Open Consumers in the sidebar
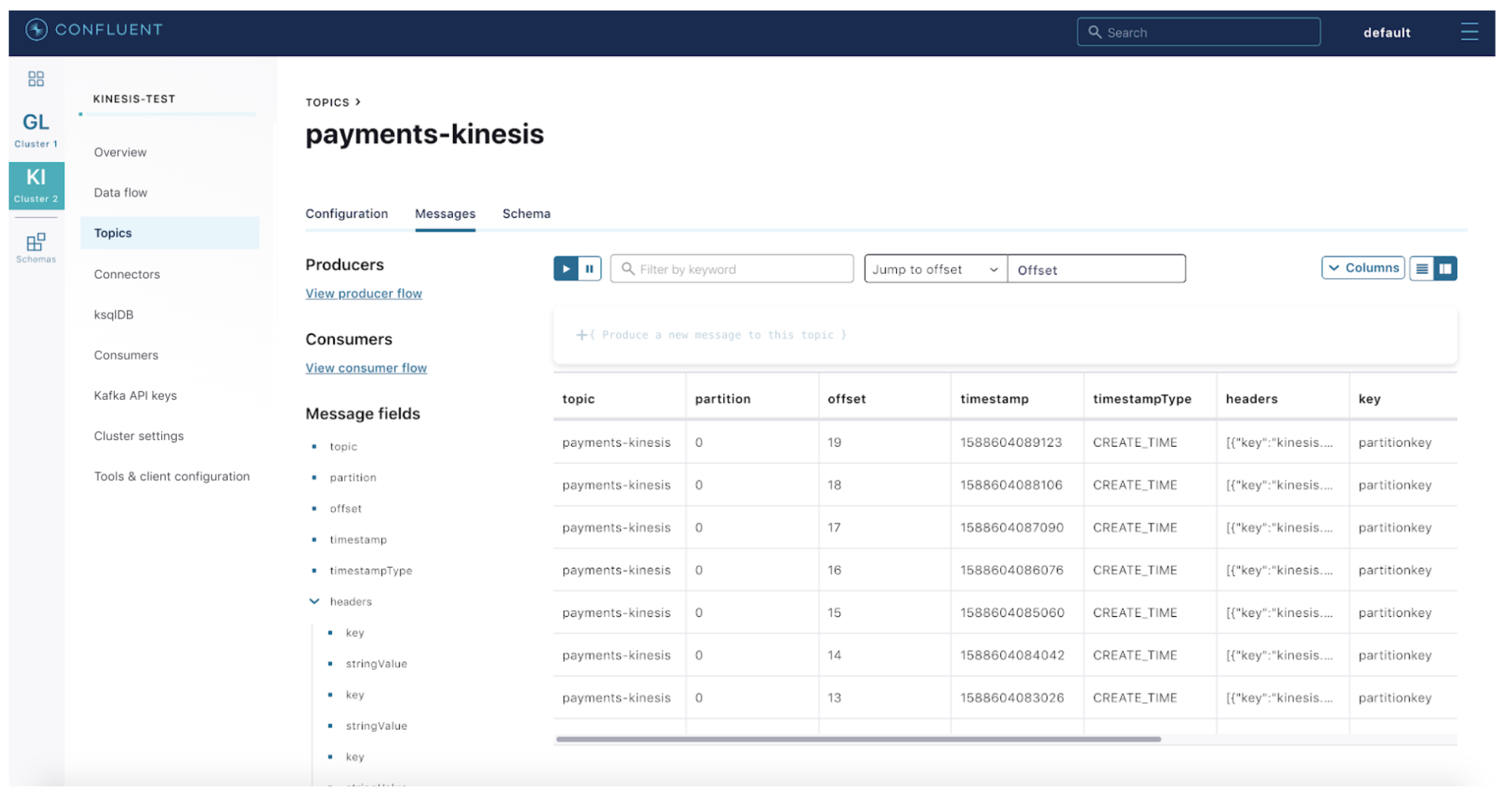 (126, 355)
